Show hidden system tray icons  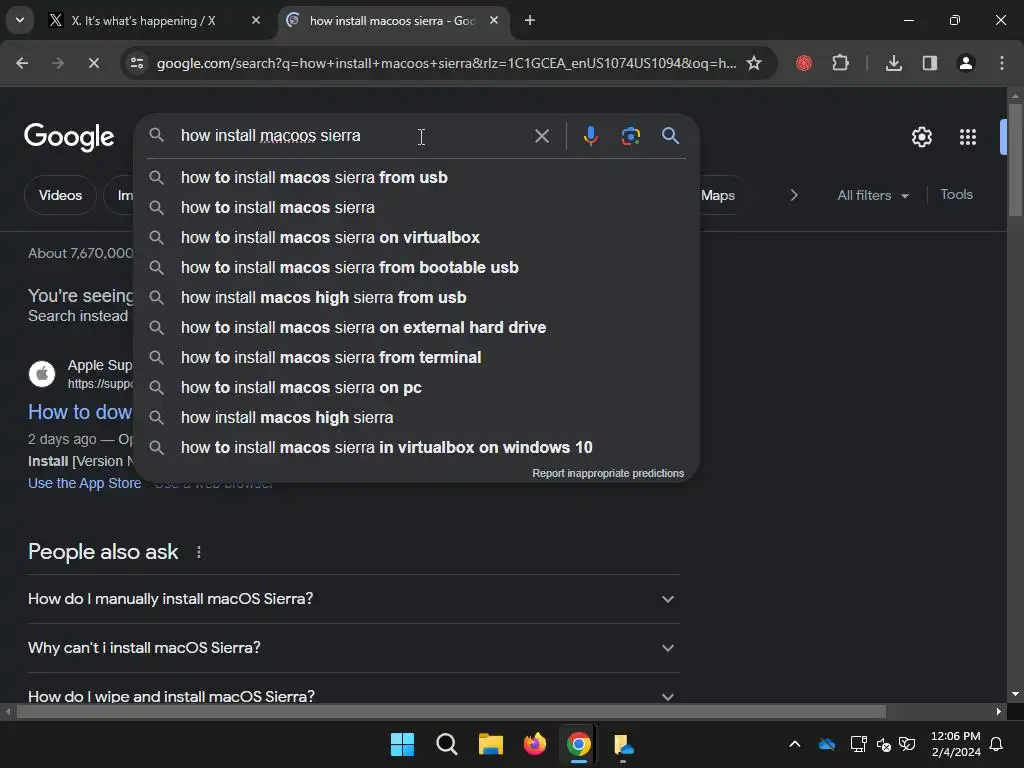(x=795, y=744)
